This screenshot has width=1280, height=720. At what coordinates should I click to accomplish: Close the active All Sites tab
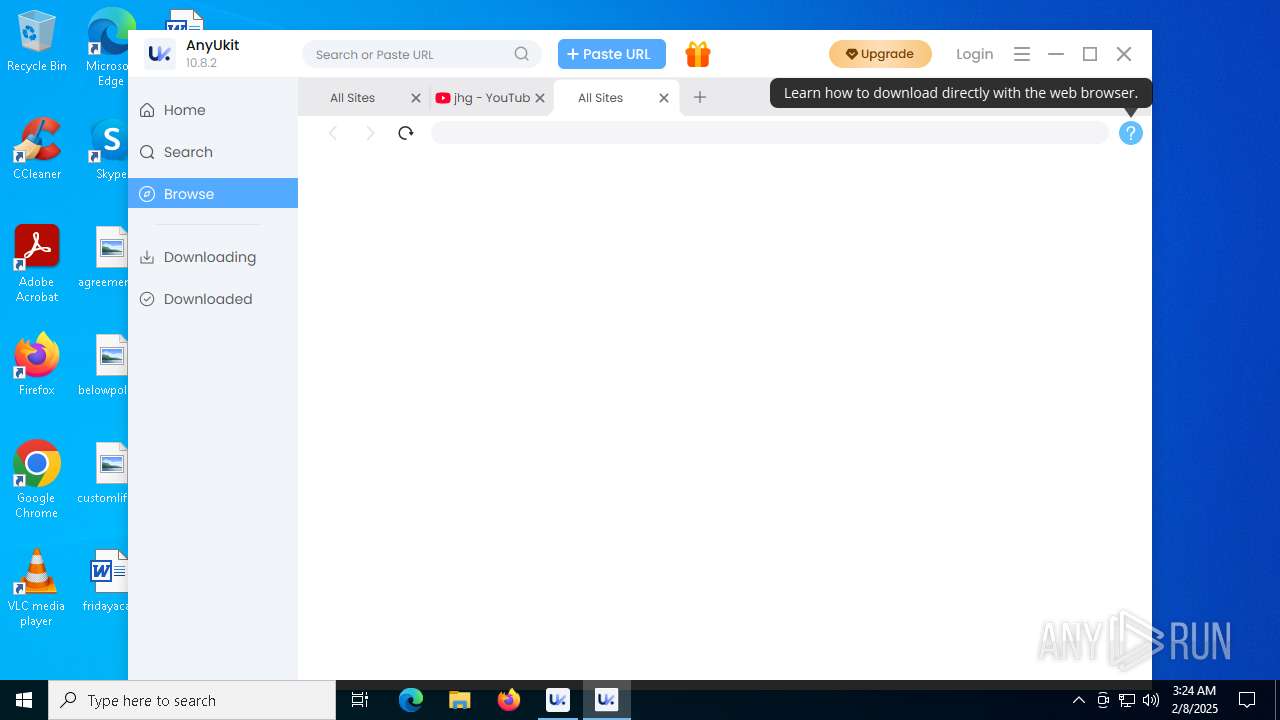click(x=664, y=98)
